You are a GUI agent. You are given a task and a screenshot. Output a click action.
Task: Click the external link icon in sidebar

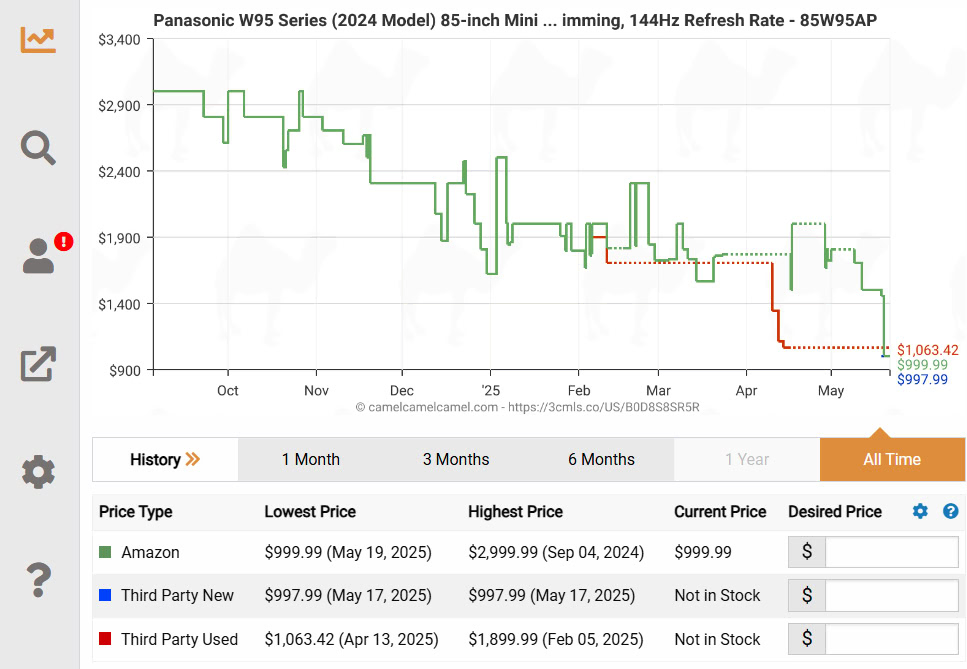tap(39, 364)
